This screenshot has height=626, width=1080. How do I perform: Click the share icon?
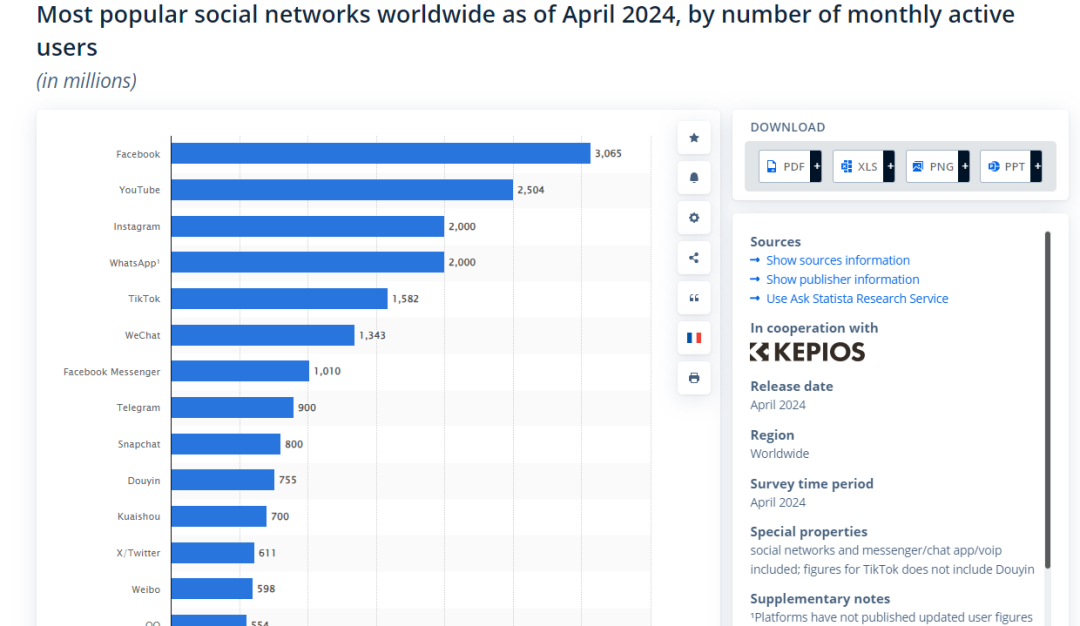click(694, 258)
